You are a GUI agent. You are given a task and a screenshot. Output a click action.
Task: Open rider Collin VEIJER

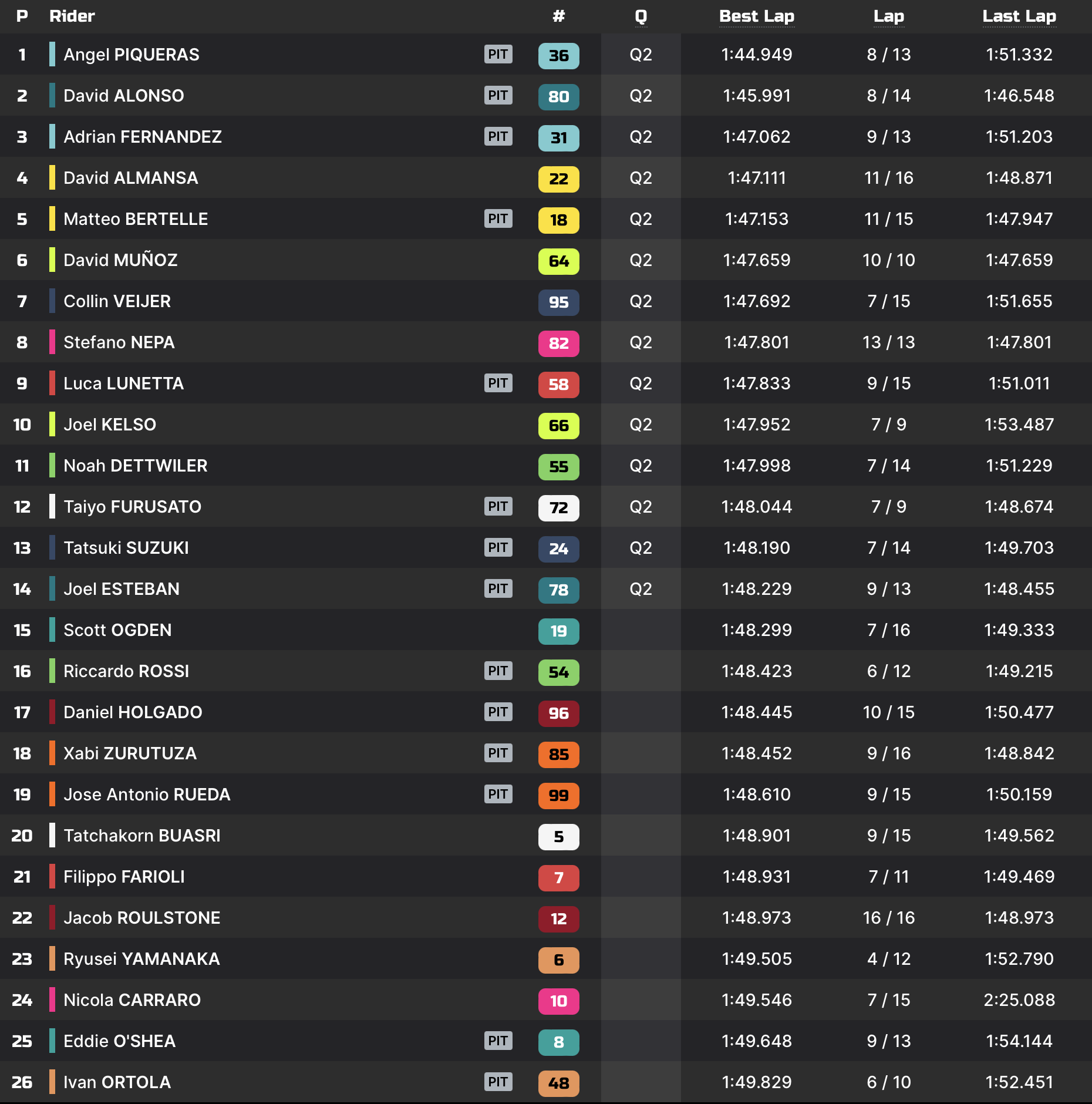117,301
